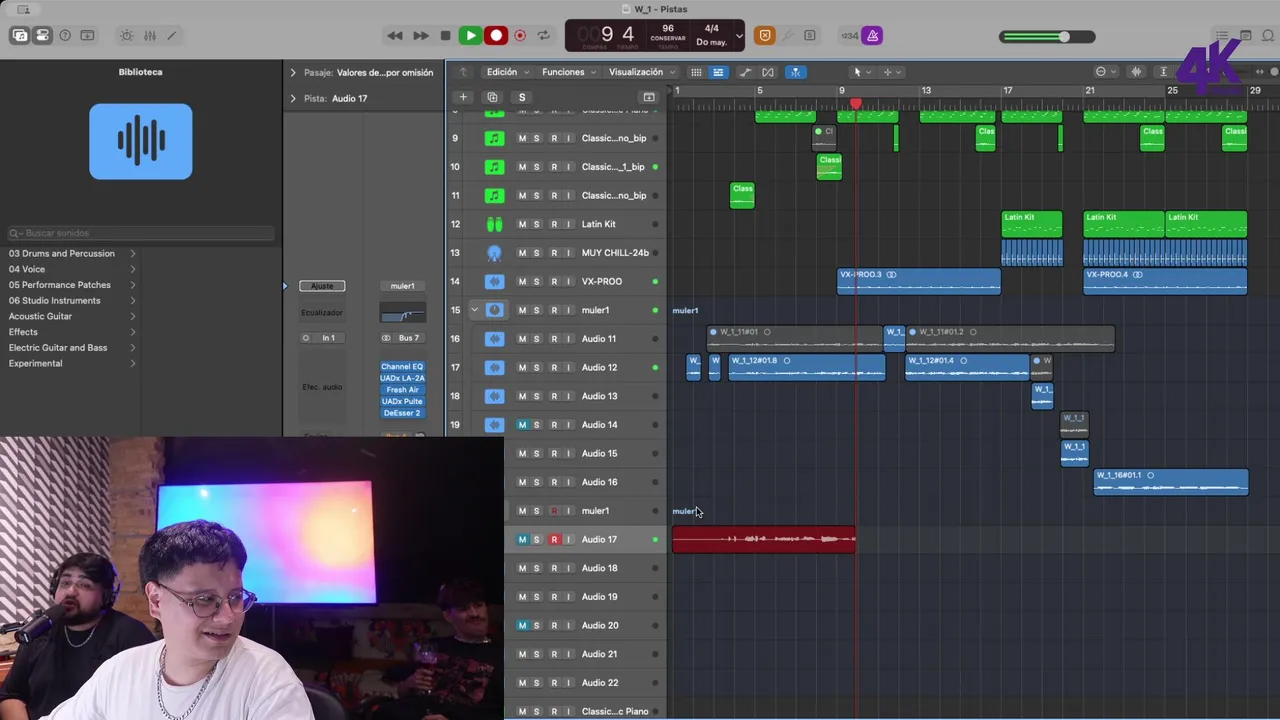The width and height of the screenshot is (1280, 720).
Task: Toggle the orange Replace mode icon
Action: coord(765,35)
